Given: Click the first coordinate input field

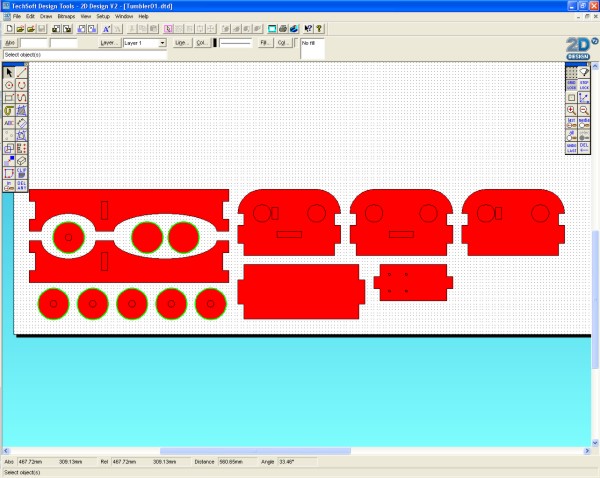Looking at the screenshot, I should (x=34, y=43).
